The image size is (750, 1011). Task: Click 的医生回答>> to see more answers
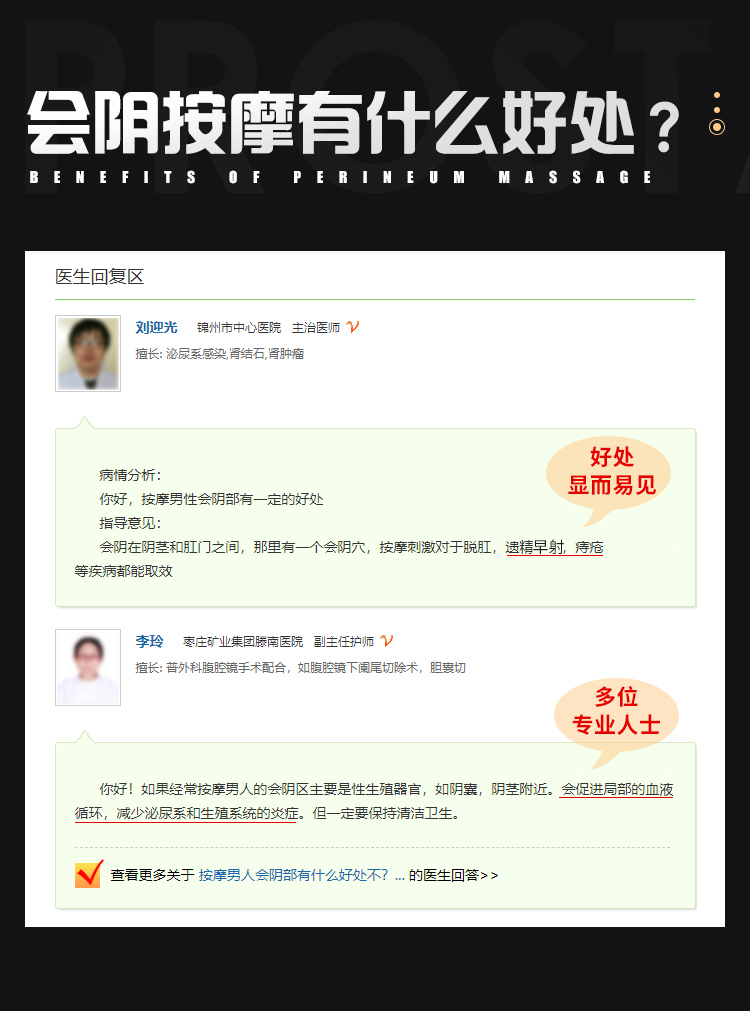pos(453,875)
